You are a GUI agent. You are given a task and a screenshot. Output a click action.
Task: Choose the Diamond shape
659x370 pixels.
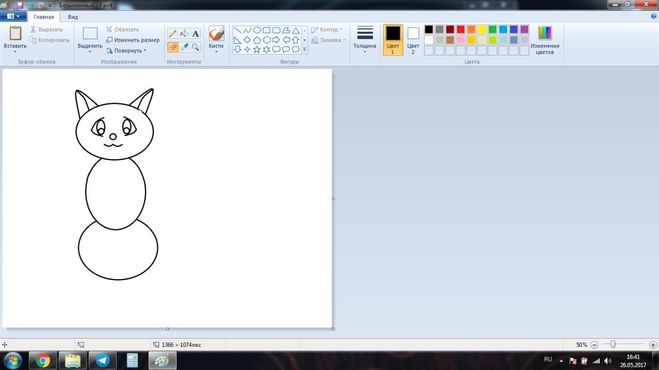247,40
